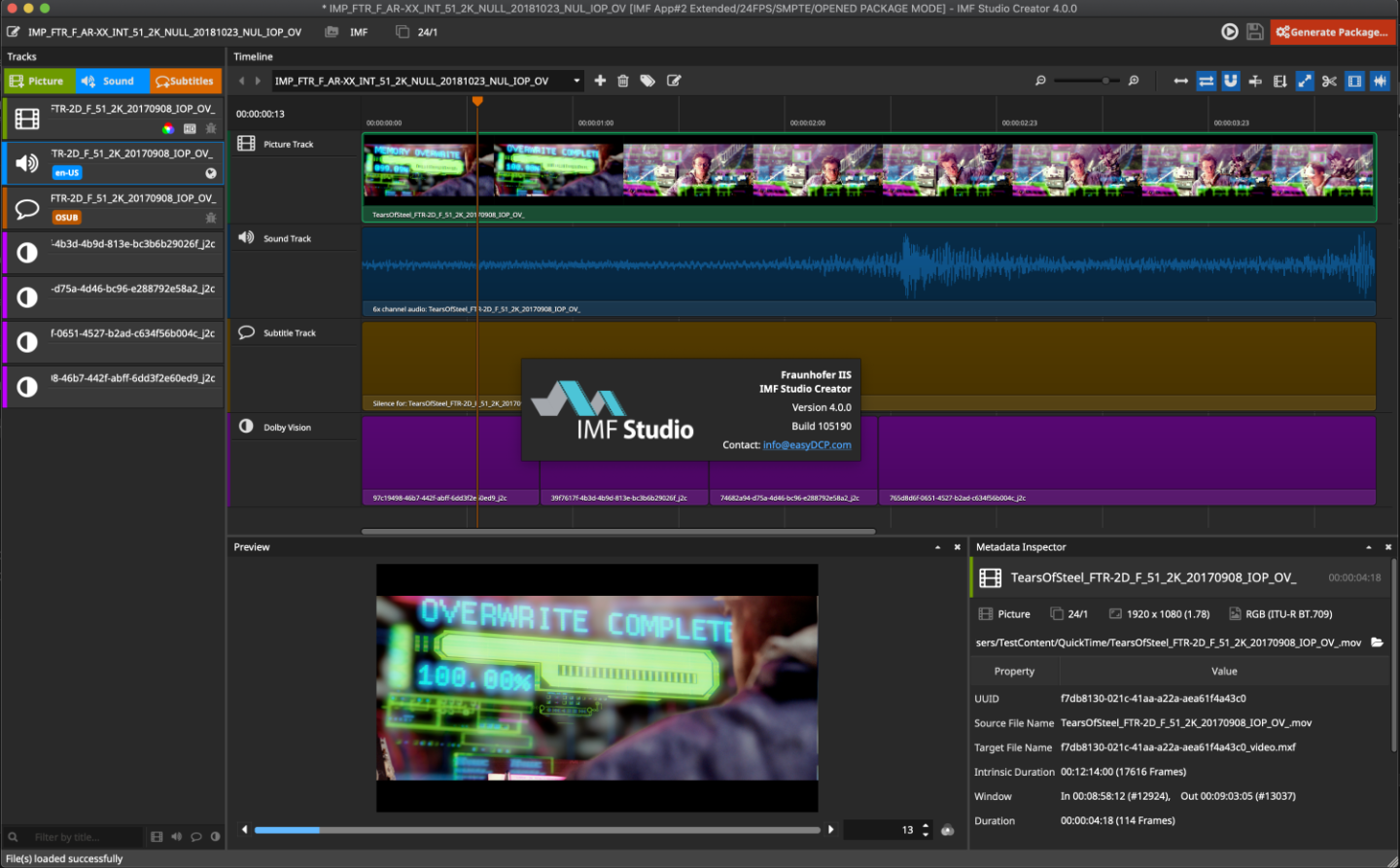Click the timeline zoom slider handle
The height and width of the screenshot is (868, 1400).
1105,81
